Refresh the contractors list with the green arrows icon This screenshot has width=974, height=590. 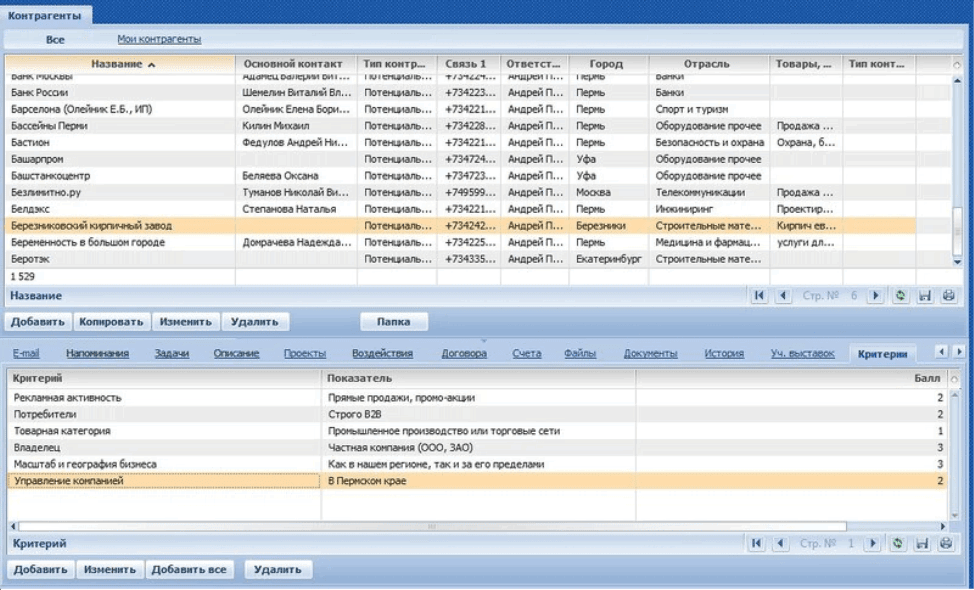point(901,296)
